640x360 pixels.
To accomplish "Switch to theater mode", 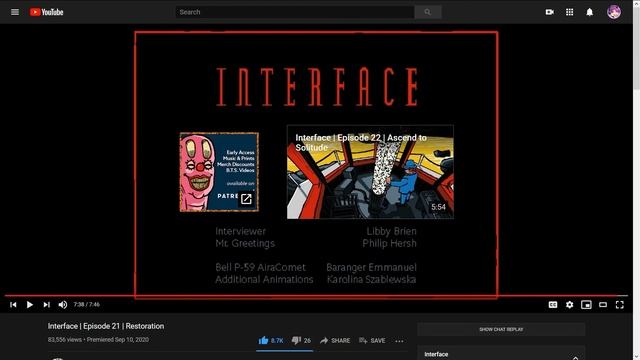I will click(603, 304).
